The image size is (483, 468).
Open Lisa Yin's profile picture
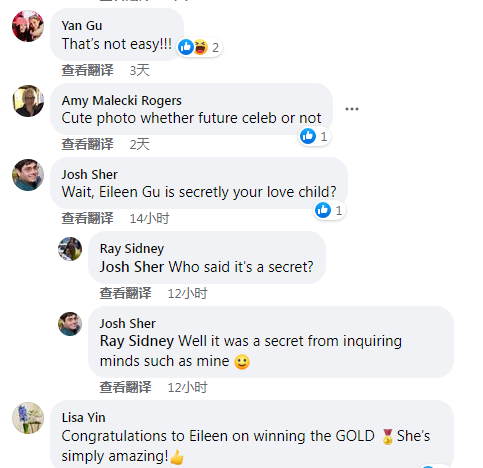coord(28,418)
